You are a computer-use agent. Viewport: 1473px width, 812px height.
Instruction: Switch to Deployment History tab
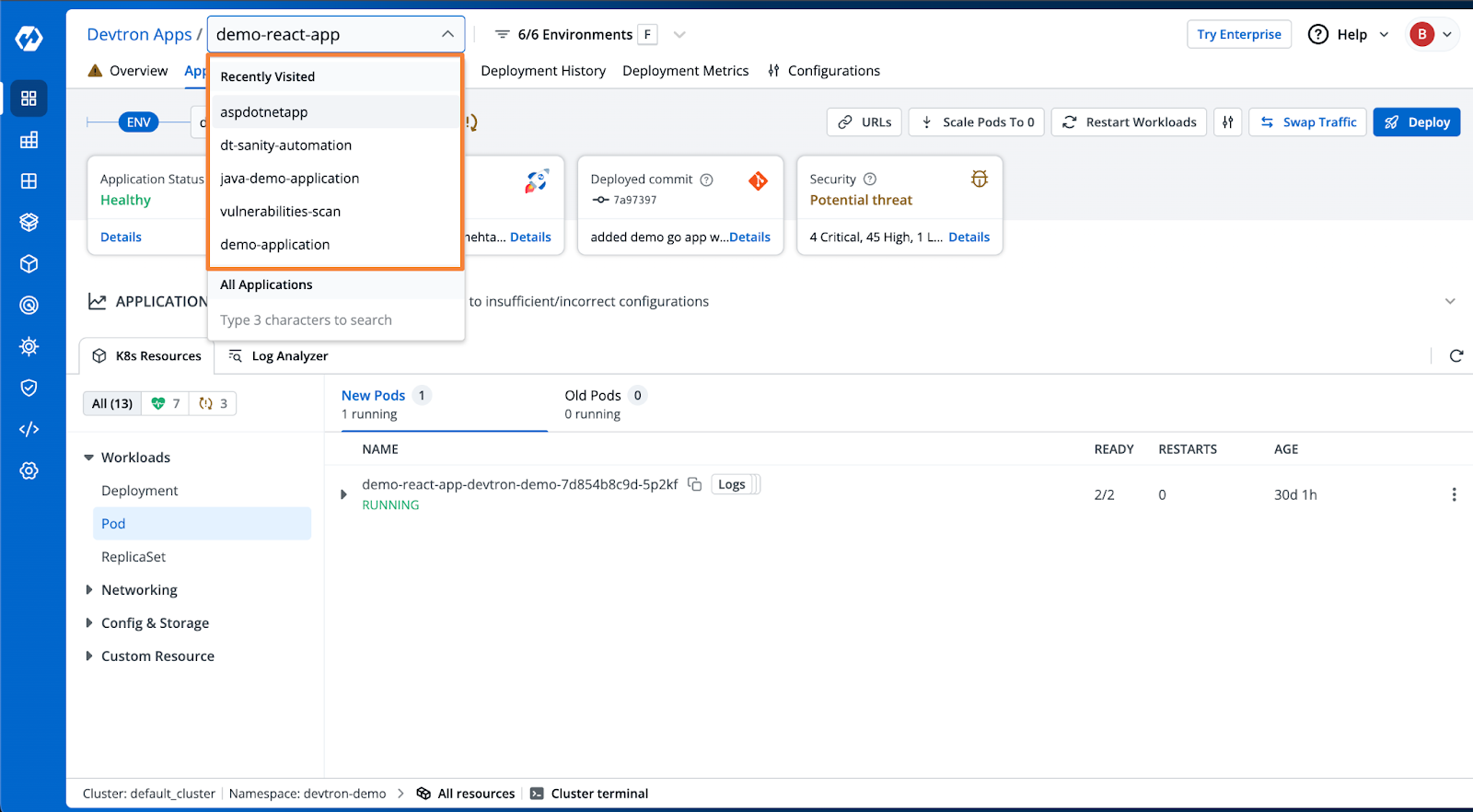point(543,71)
